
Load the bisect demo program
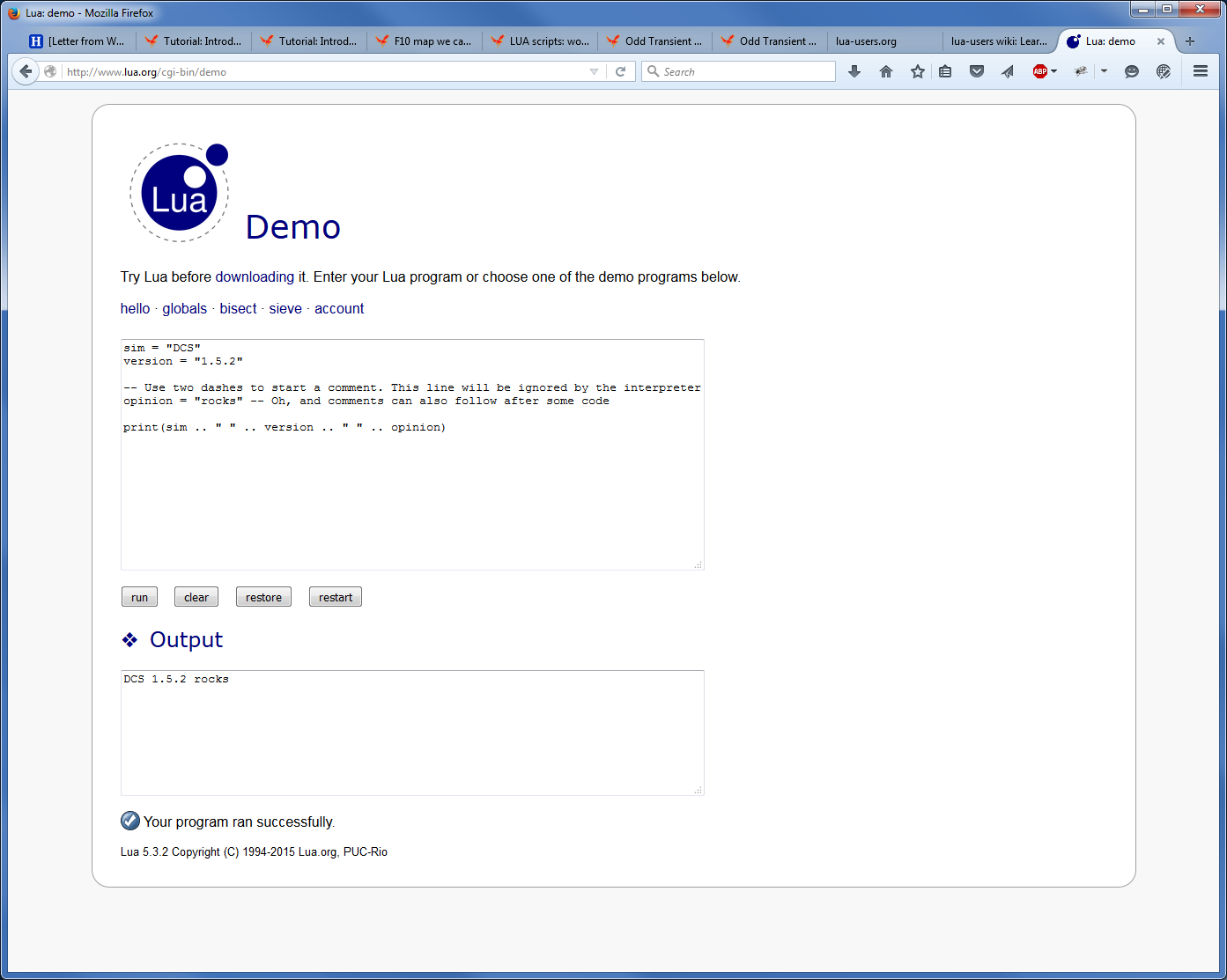[x=238, y=308]
